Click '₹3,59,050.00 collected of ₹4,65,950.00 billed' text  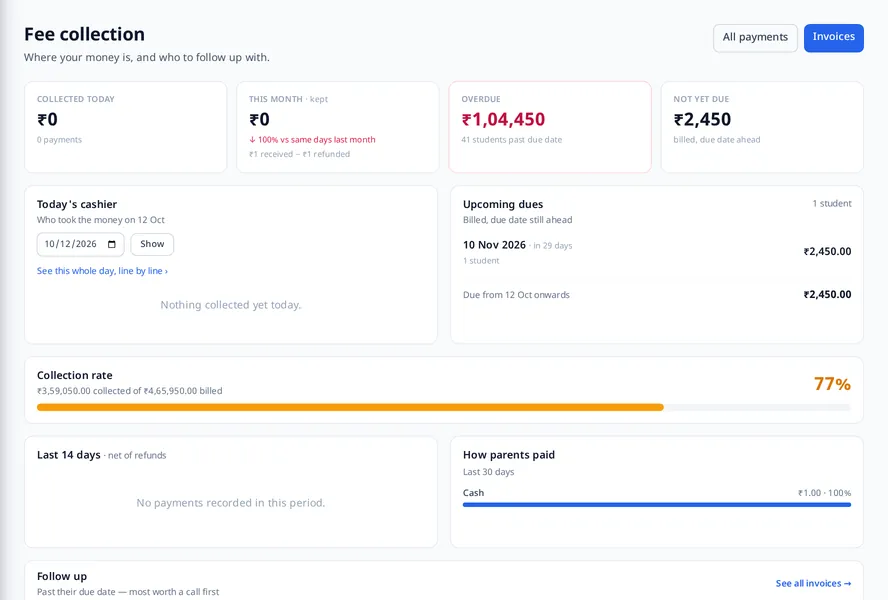130,390
